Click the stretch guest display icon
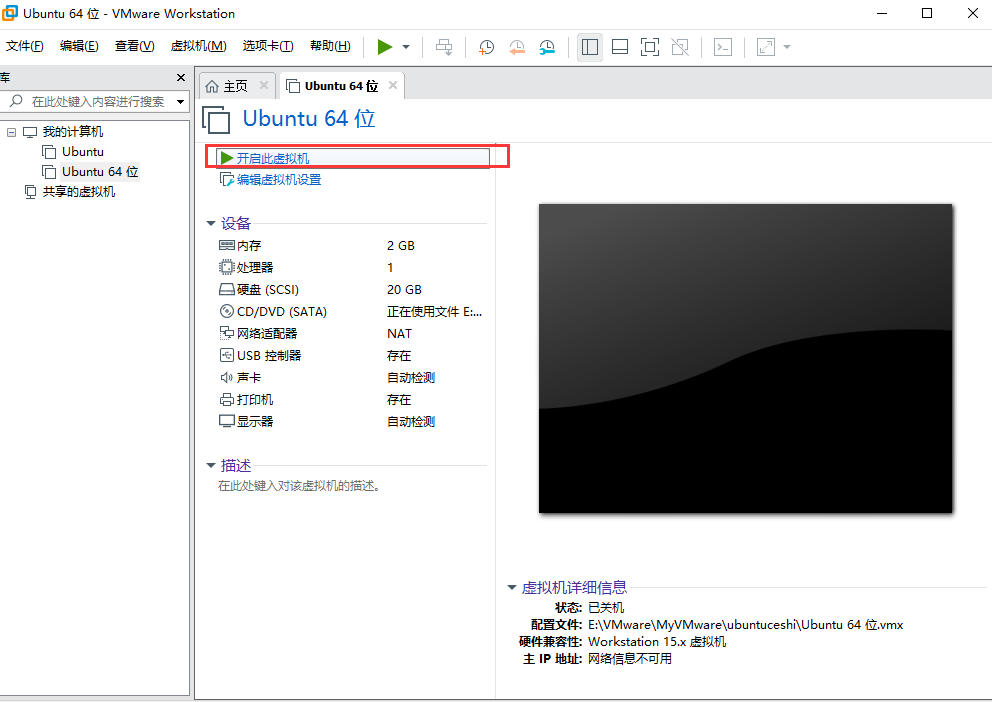992x702 pixels. [x=766, y=47]
